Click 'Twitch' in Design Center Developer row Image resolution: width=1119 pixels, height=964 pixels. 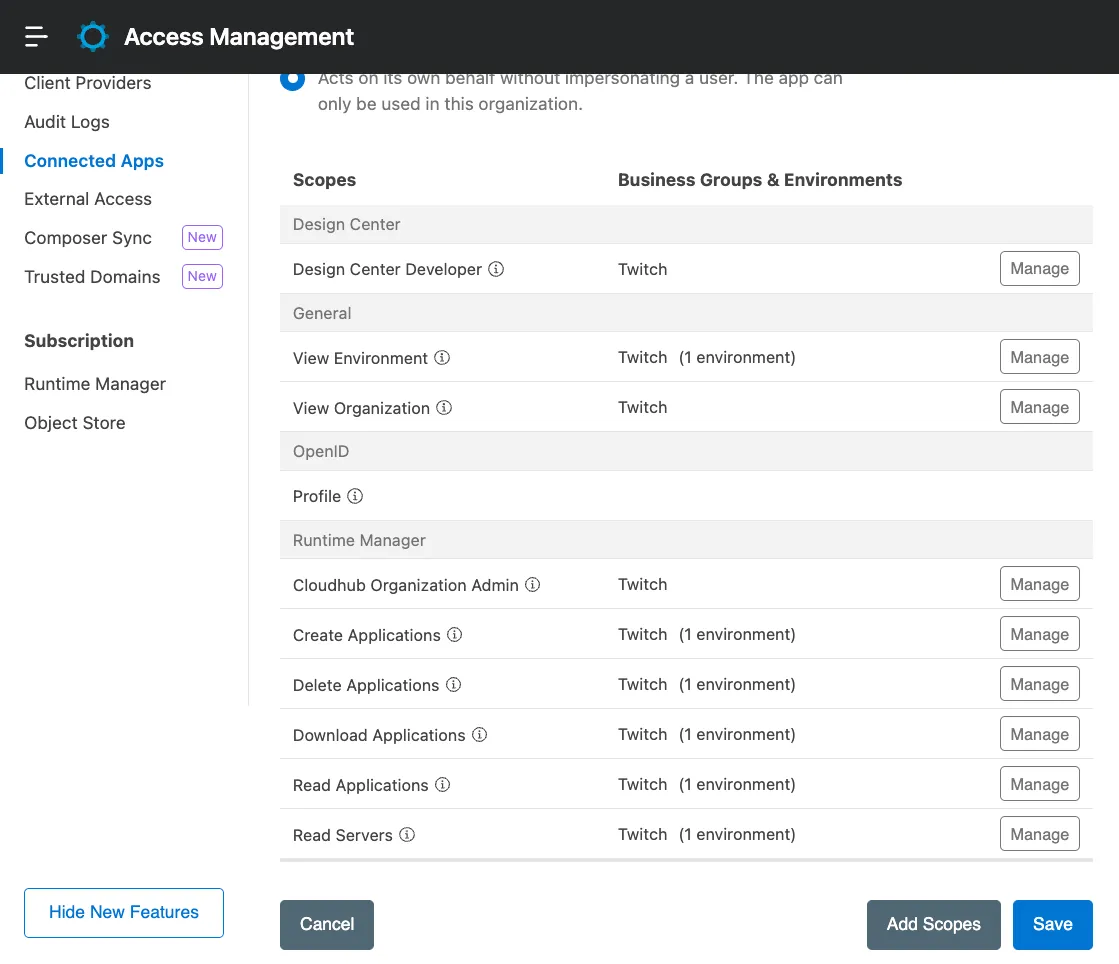point(642,269)
